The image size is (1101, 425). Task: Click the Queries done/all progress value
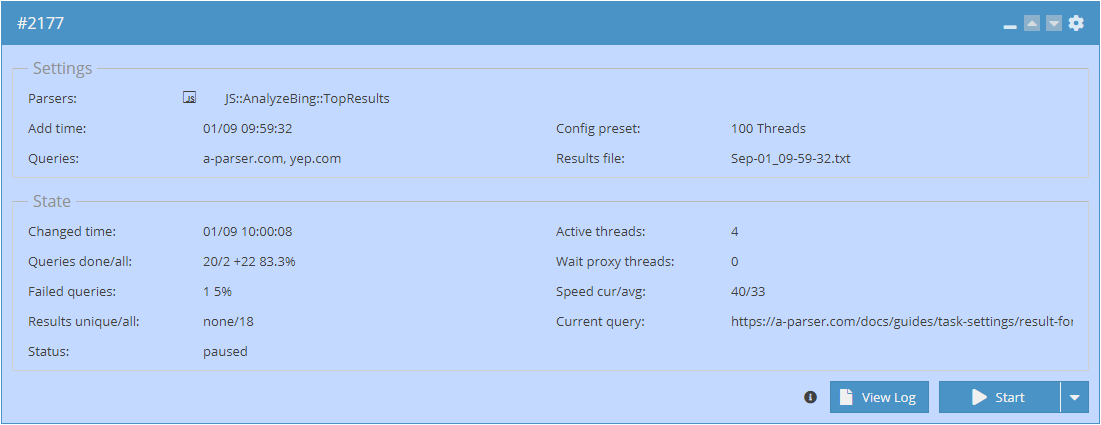pyautogui.click(x=249, y=262)
